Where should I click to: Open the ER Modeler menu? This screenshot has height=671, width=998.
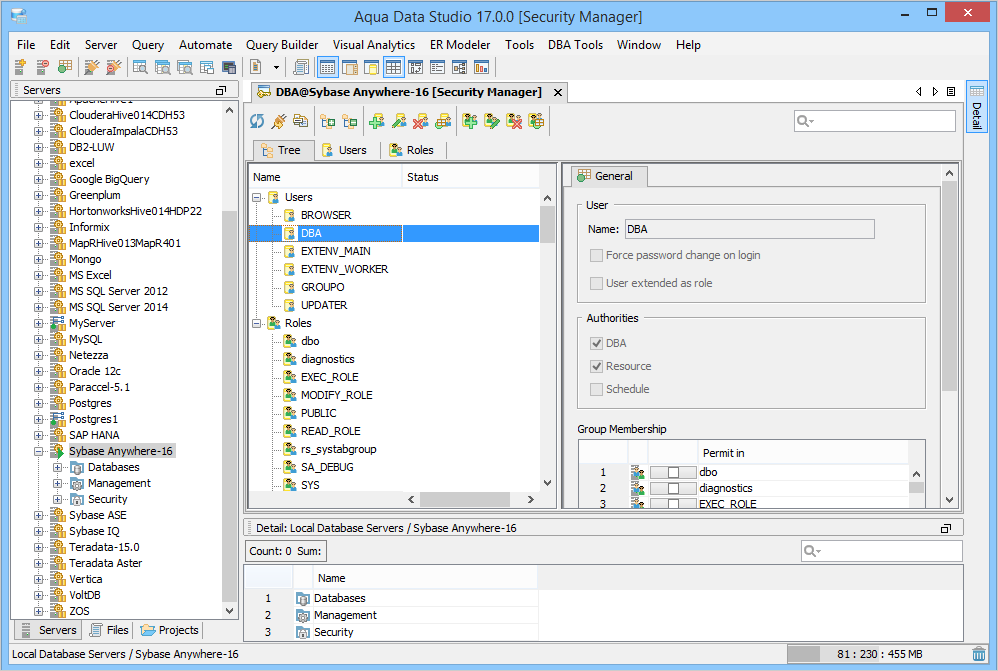click(x=460, y=45)
